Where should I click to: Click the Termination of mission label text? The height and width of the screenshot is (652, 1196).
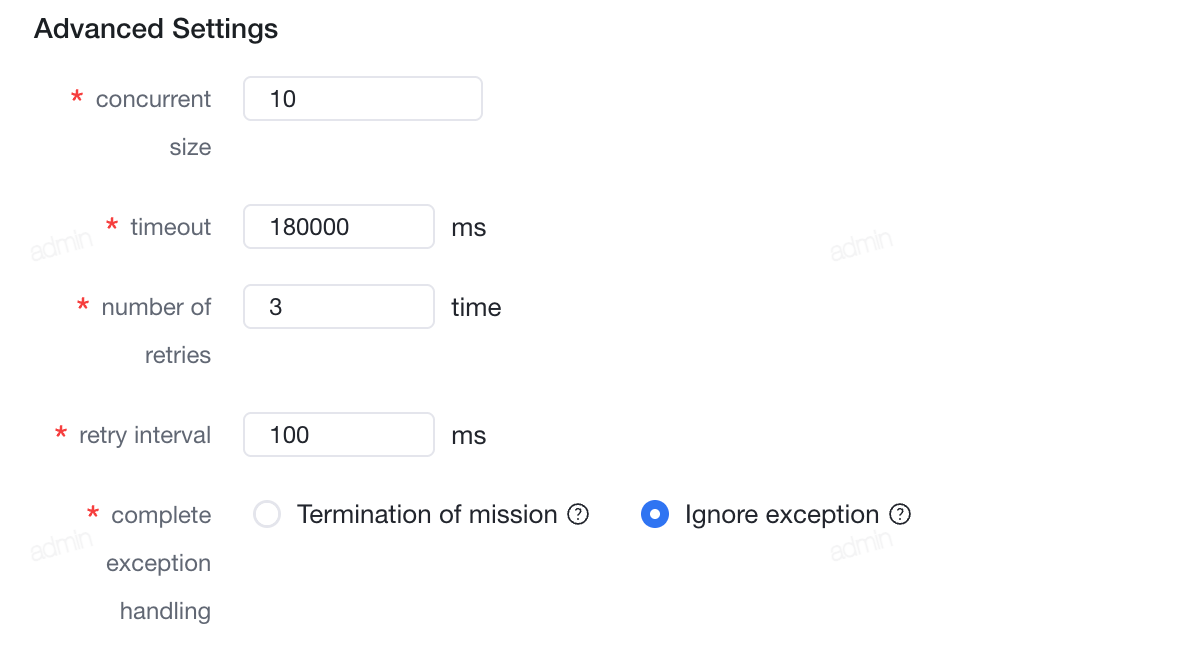[427, 515]
